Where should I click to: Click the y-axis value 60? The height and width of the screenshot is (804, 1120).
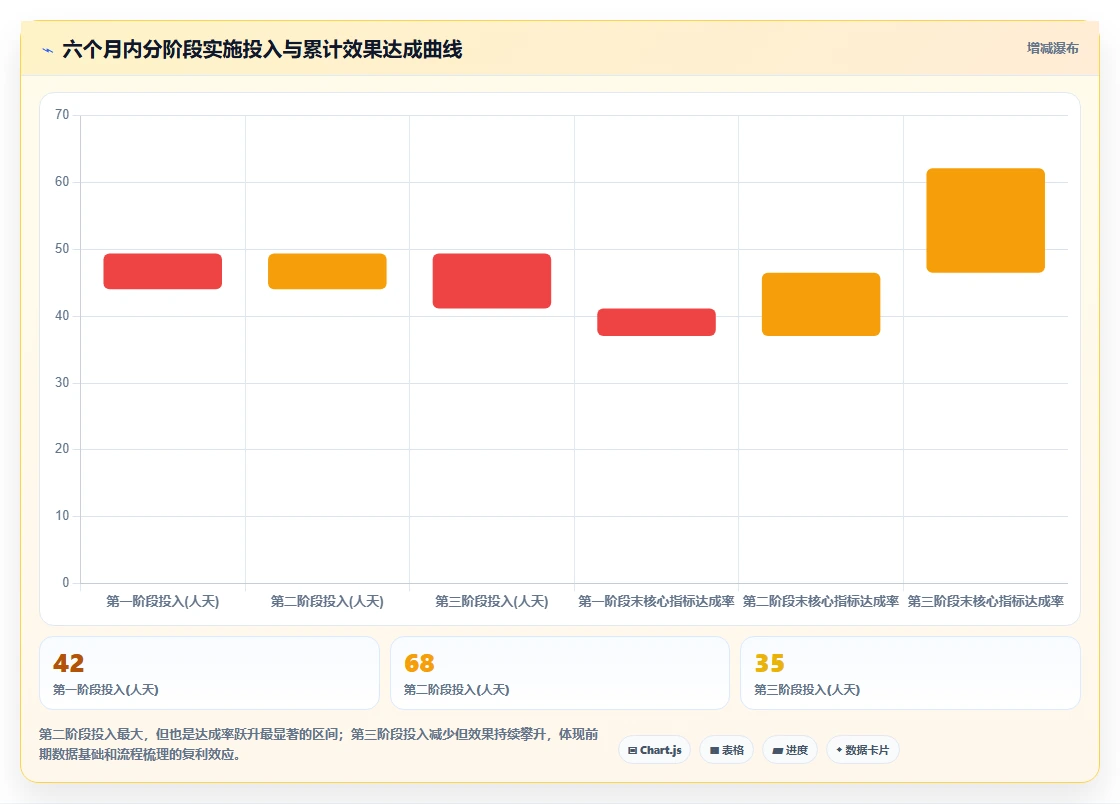62,182
